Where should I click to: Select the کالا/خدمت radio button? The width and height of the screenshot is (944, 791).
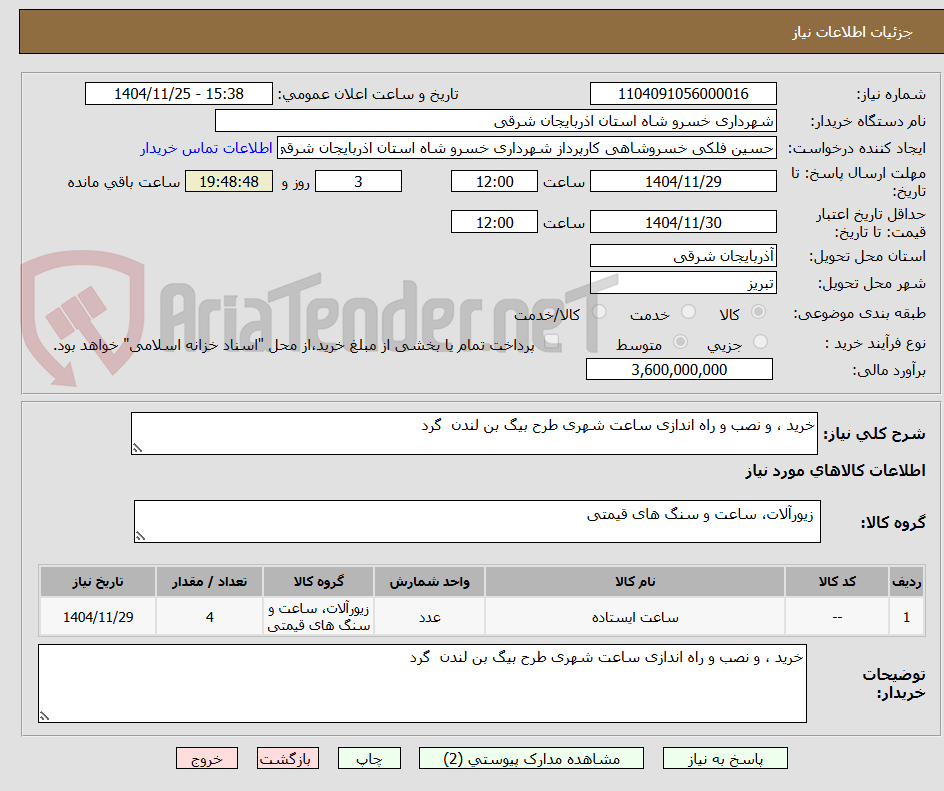[599, 312]
